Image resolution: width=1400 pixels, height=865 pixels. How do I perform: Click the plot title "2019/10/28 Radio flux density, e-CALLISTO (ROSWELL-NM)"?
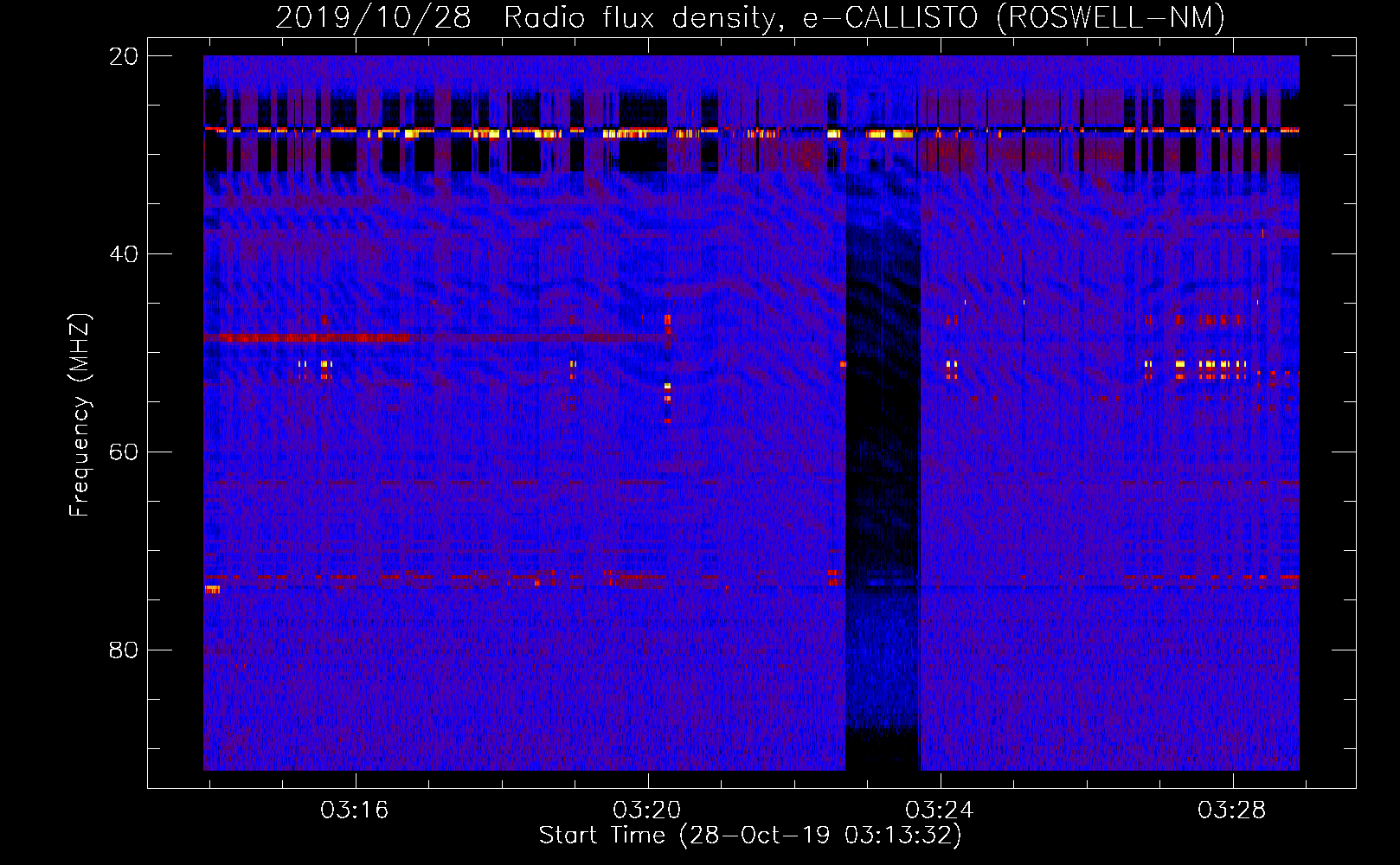750,17
